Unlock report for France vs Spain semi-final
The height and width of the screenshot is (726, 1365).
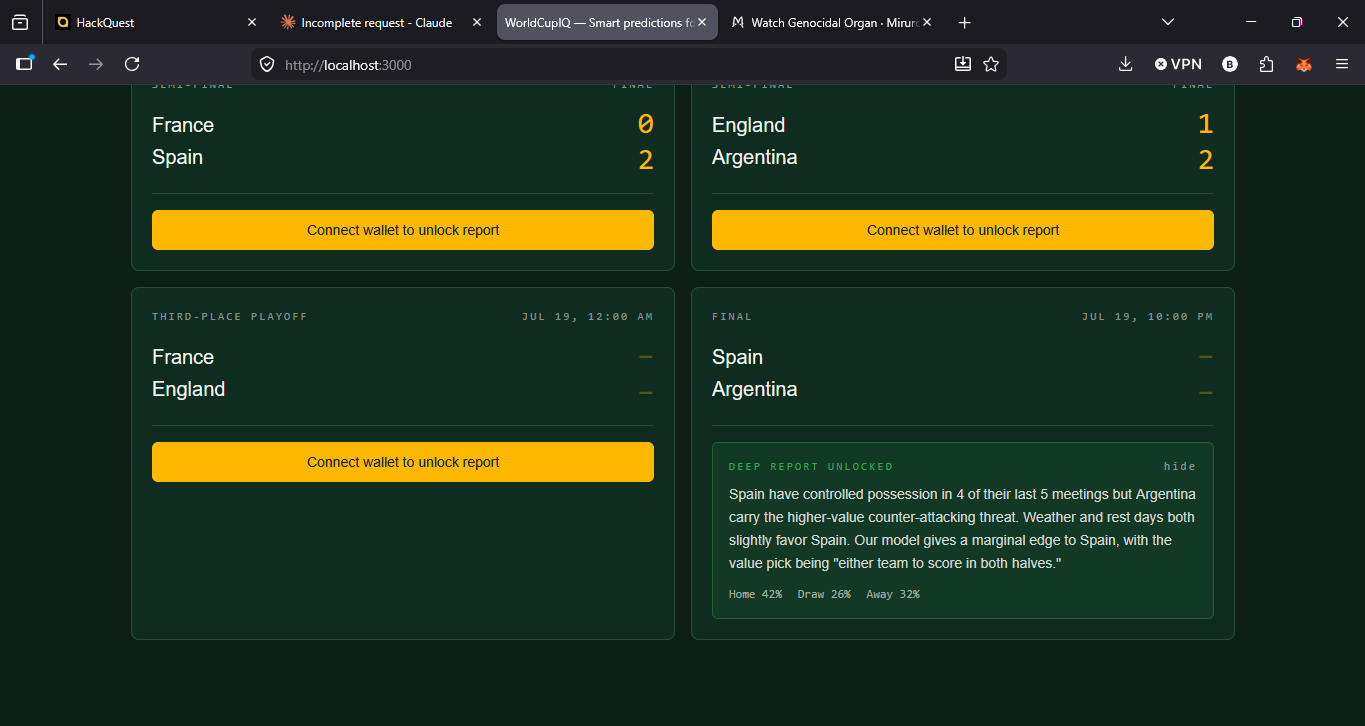pyautogui.click(x=403, y=230)
